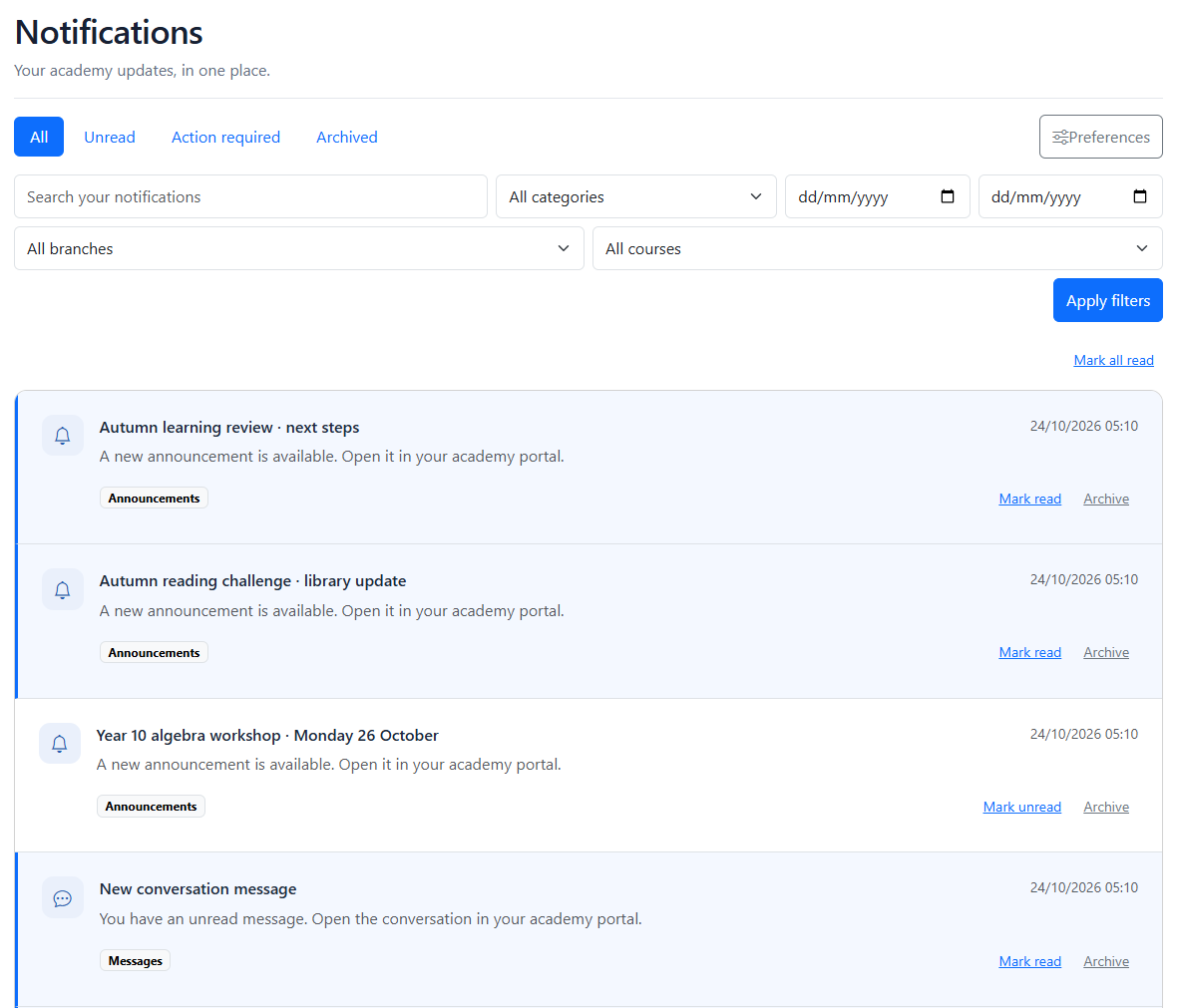Archive the Autumn learning review notification

[1106, 500]
